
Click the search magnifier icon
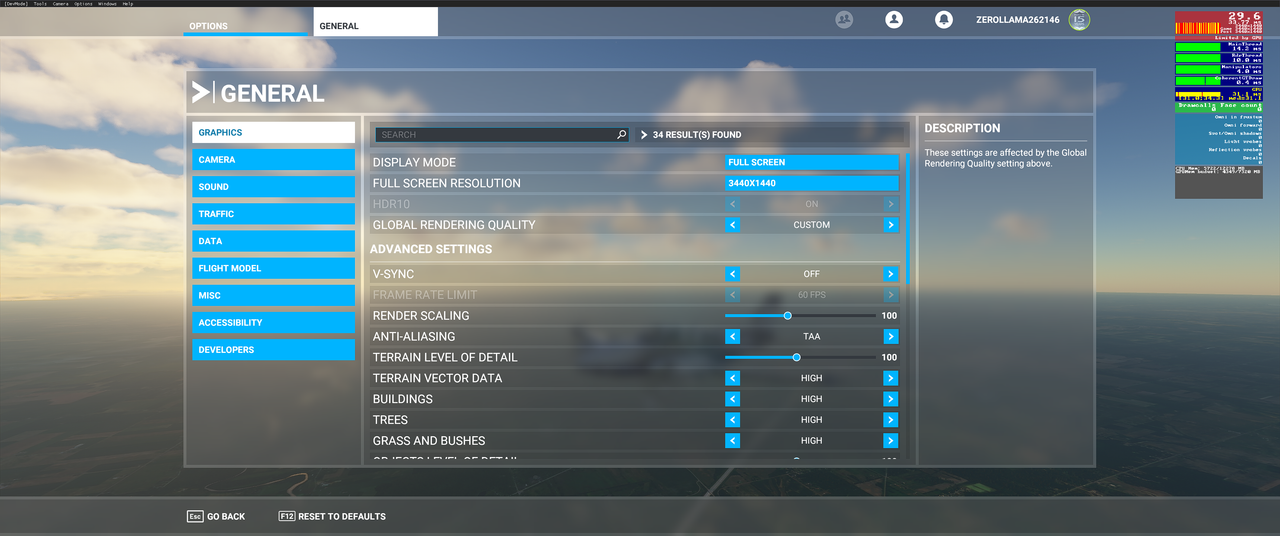[621, 134]
